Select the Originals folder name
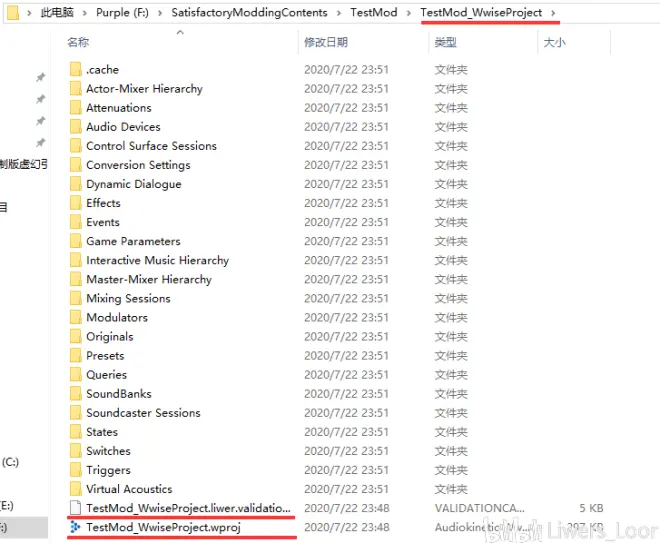 (x=109, y=337)
